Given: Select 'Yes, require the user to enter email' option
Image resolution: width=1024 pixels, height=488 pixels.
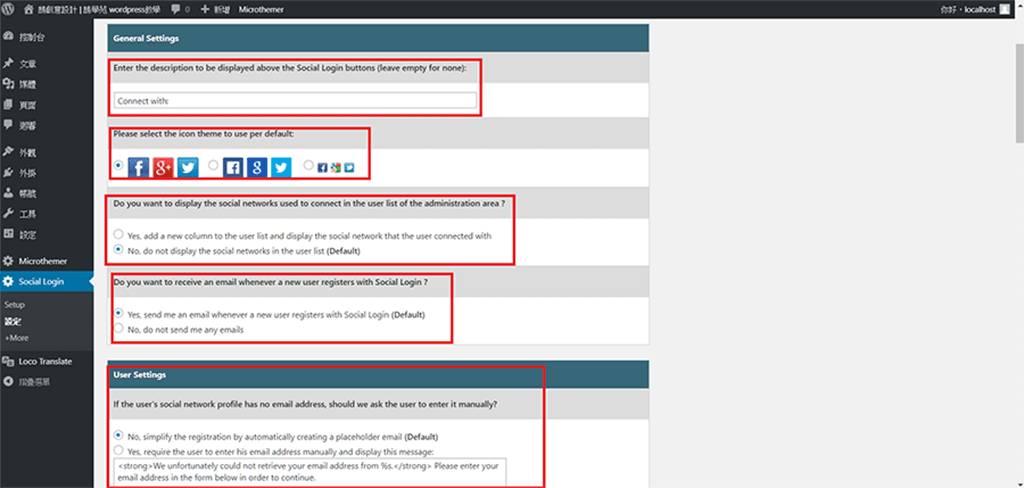Looking at the screenshot, I should (119, 451).
